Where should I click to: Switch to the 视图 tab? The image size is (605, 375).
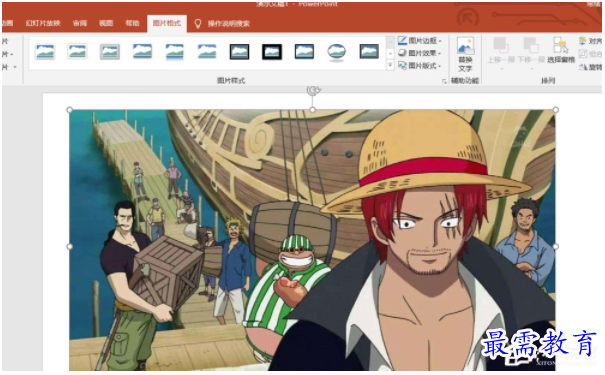coord(106,23)
